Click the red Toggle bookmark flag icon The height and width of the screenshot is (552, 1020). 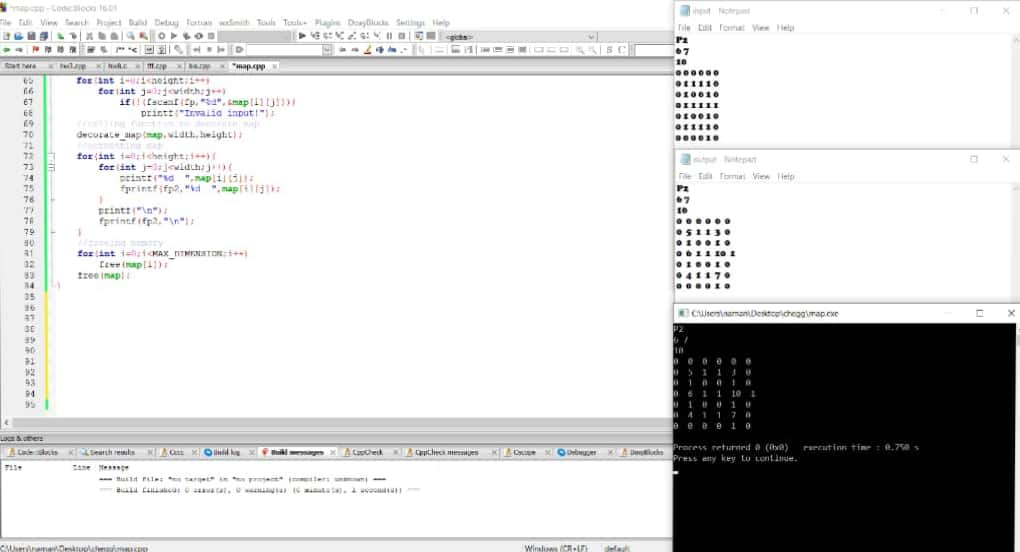36,50
